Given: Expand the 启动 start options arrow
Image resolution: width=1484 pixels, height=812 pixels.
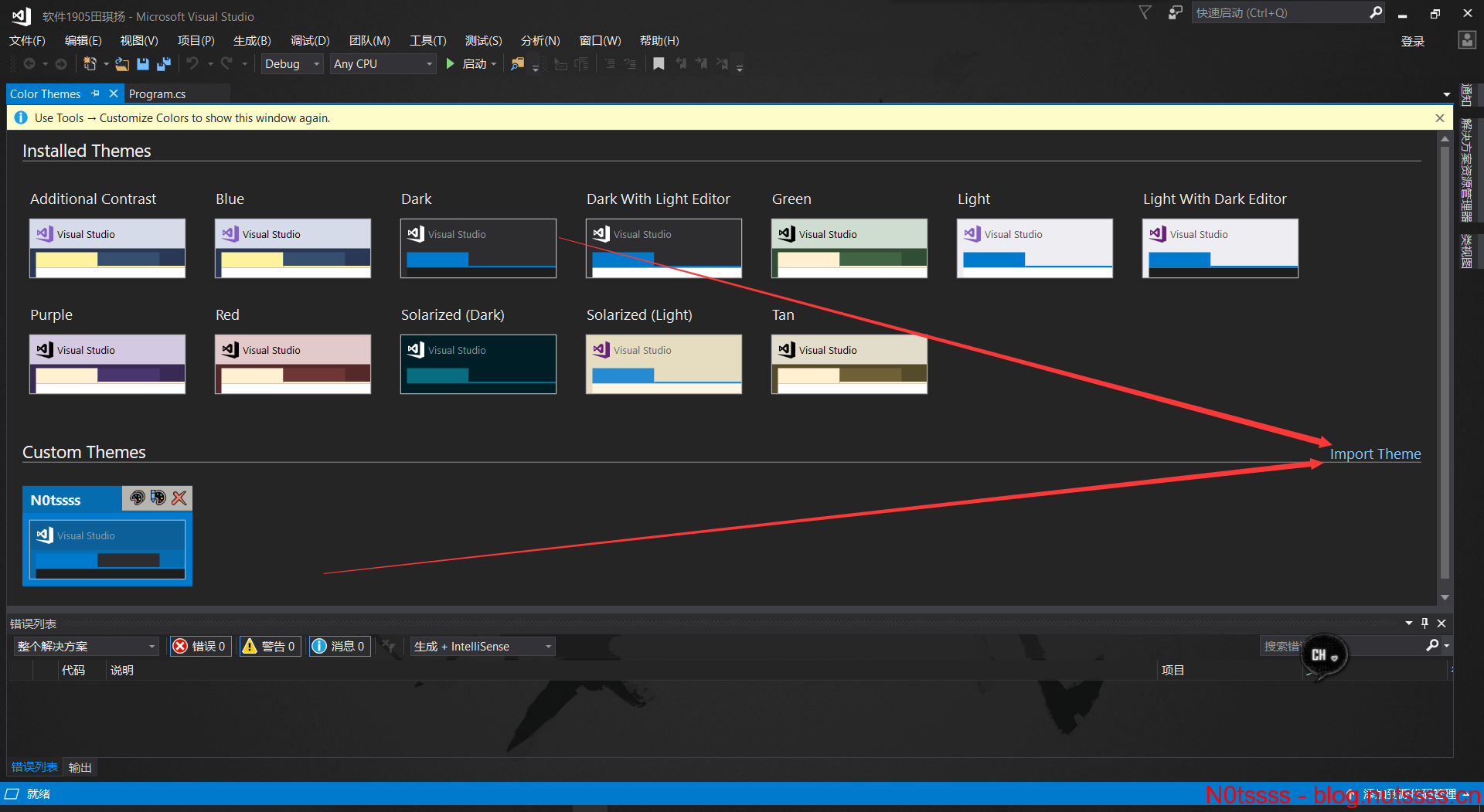Looking at the screenshot, I should [x=494, y=64].
